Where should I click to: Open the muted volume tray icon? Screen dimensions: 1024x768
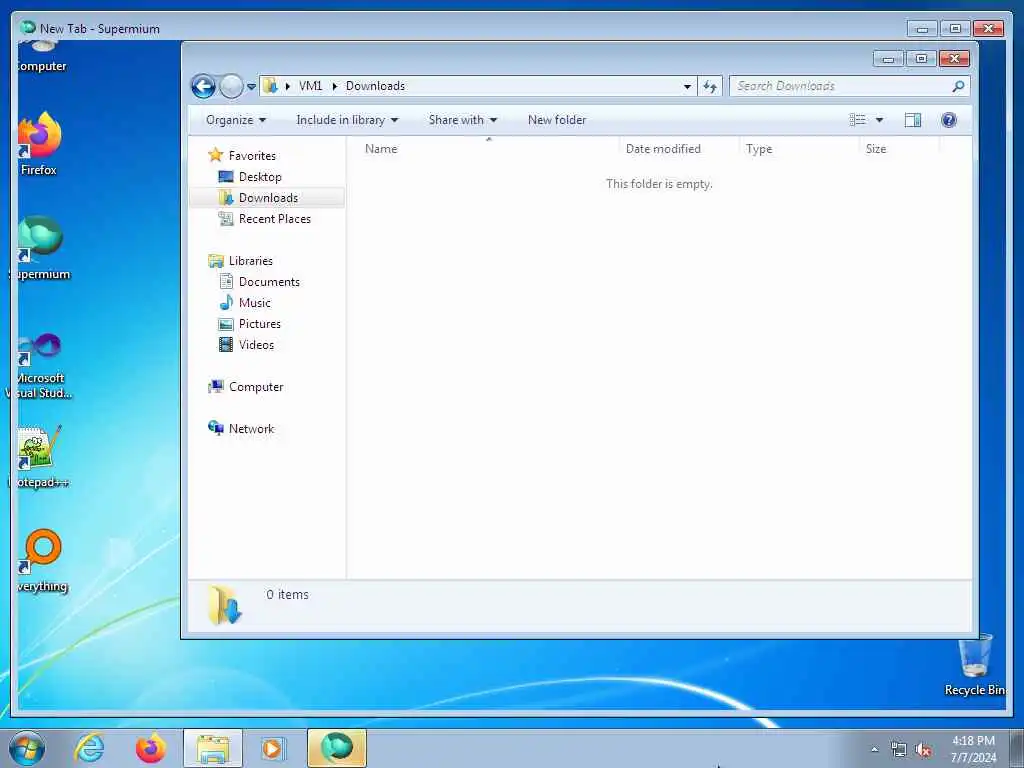[x=923, y=750]
